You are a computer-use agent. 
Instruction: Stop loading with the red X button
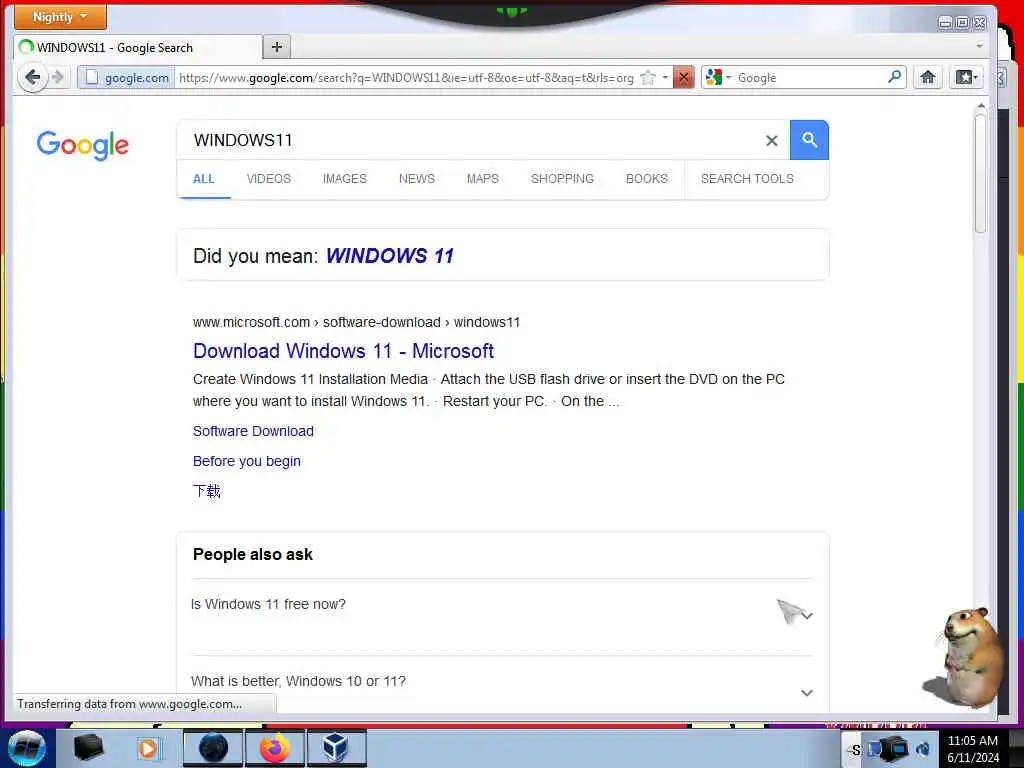[683, 78]
